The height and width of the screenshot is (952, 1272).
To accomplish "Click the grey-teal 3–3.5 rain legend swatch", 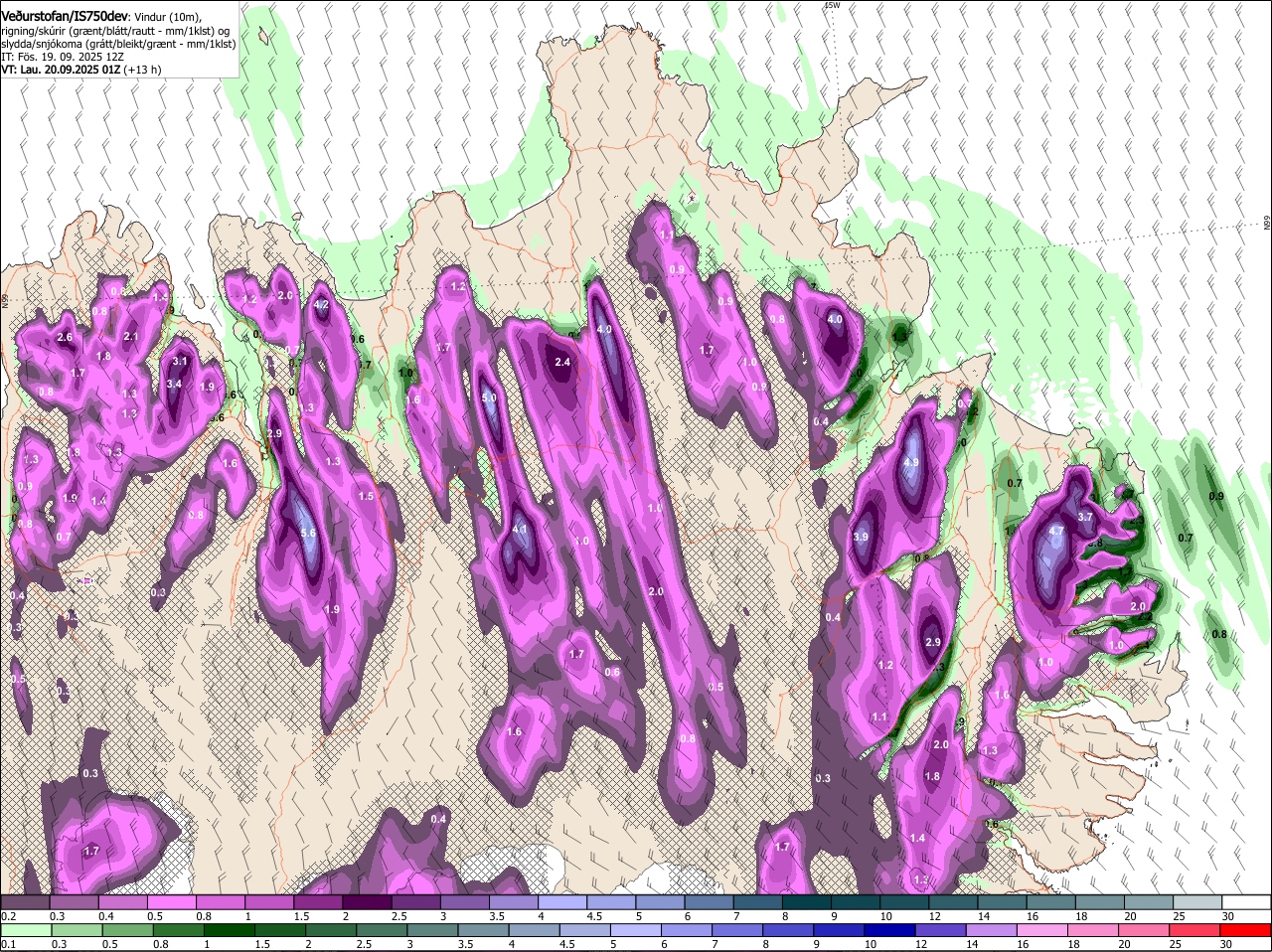I will (434, 930).
